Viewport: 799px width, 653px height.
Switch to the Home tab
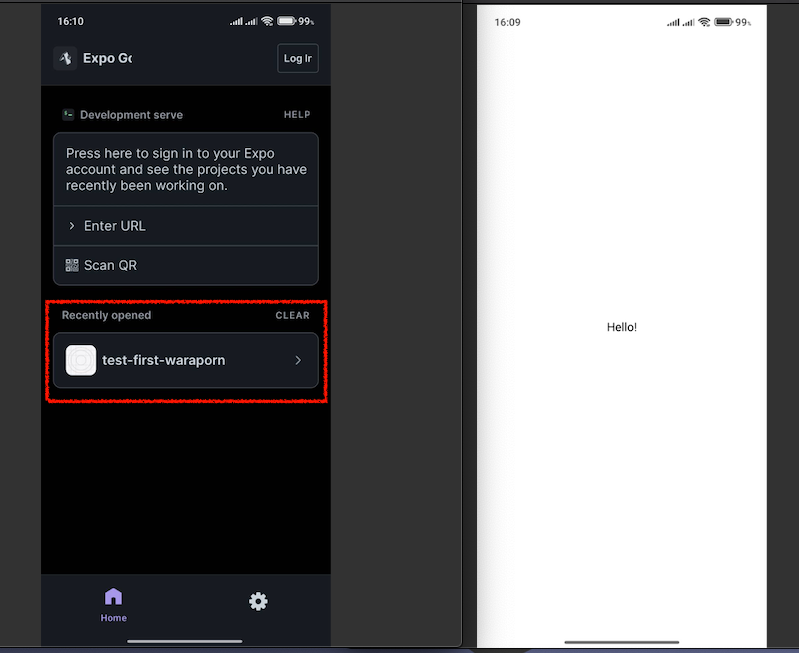point(113,604)
